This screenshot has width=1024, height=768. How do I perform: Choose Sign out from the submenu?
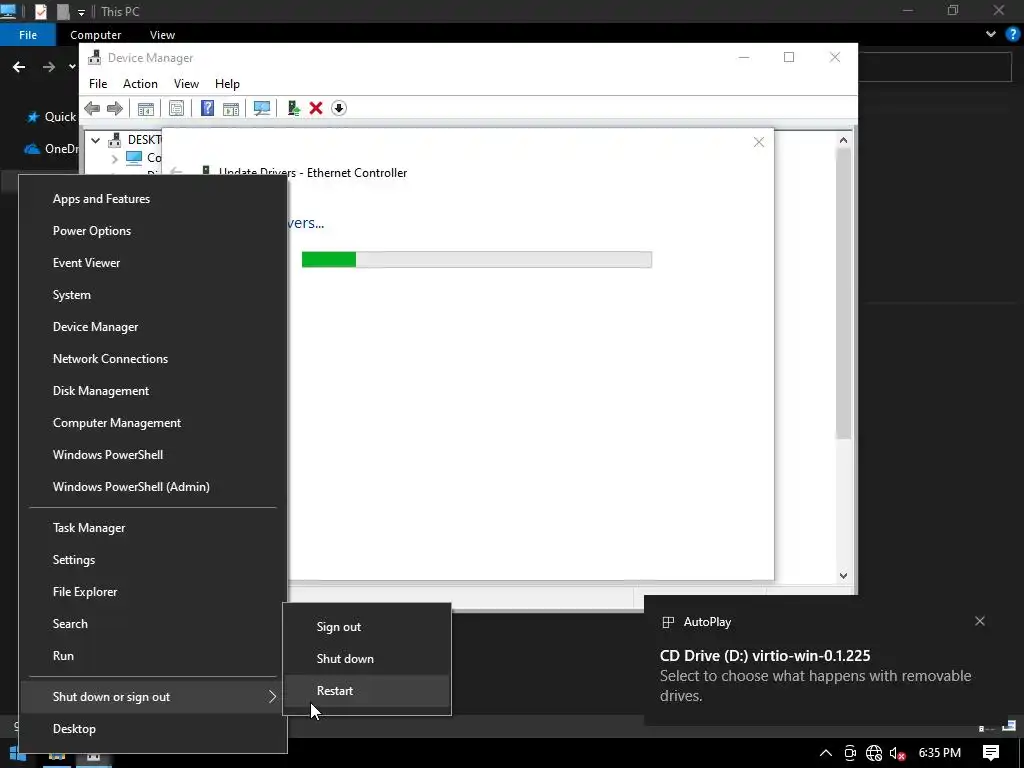coord(367,627)
